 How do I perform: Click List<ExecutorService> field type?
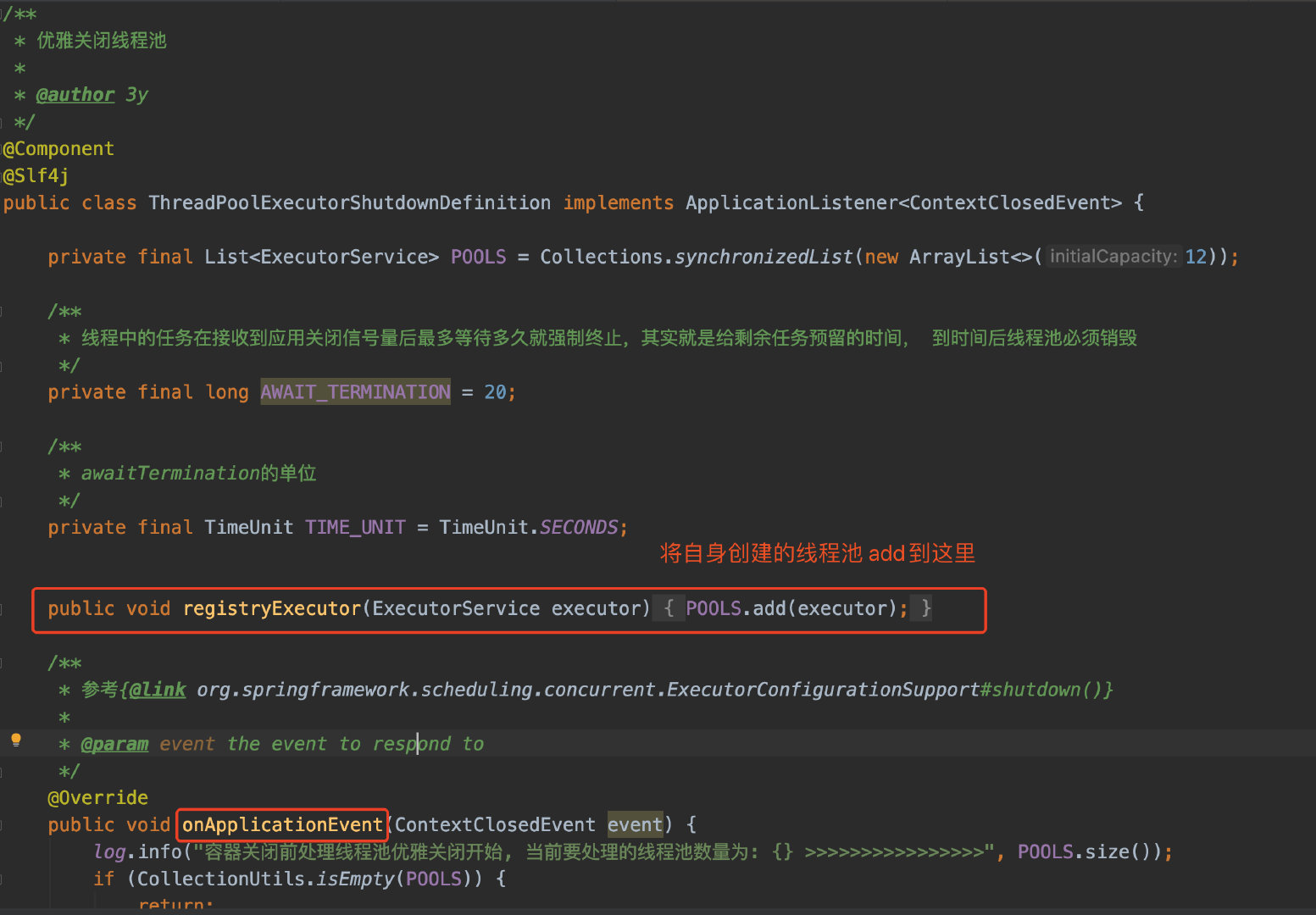tap(321, 257)
